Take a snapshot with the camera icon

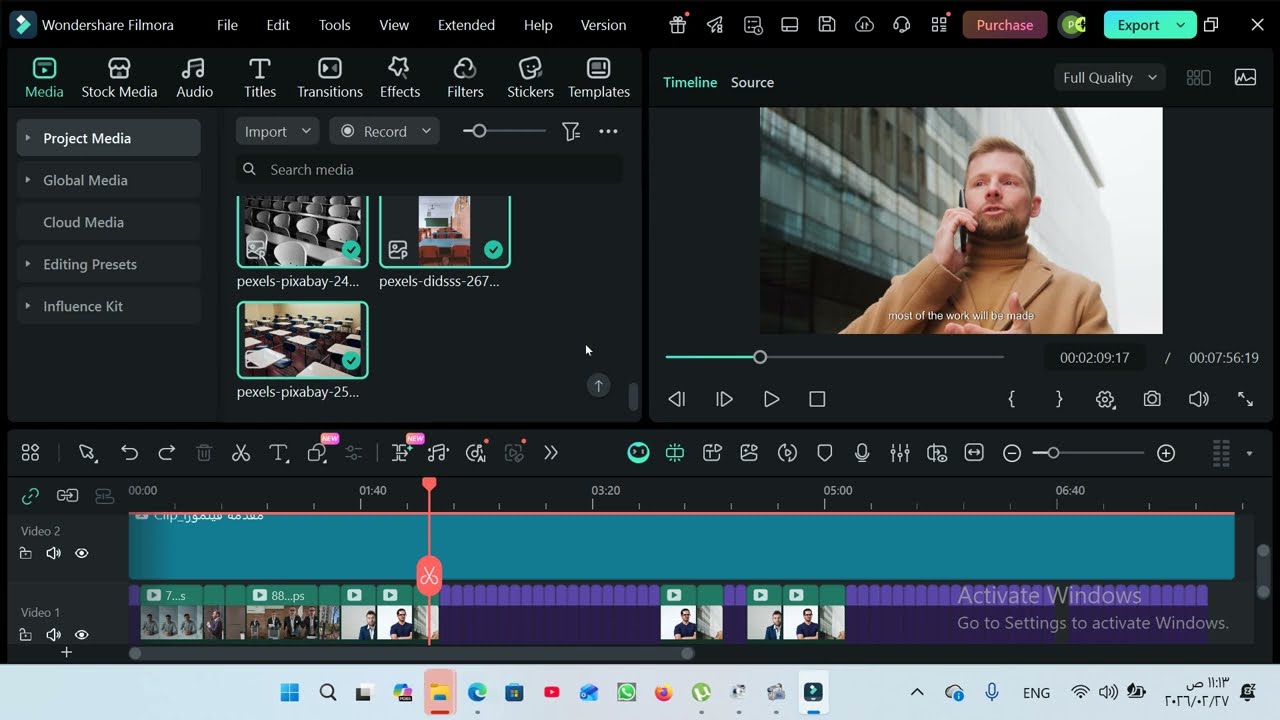point(1152,399)
